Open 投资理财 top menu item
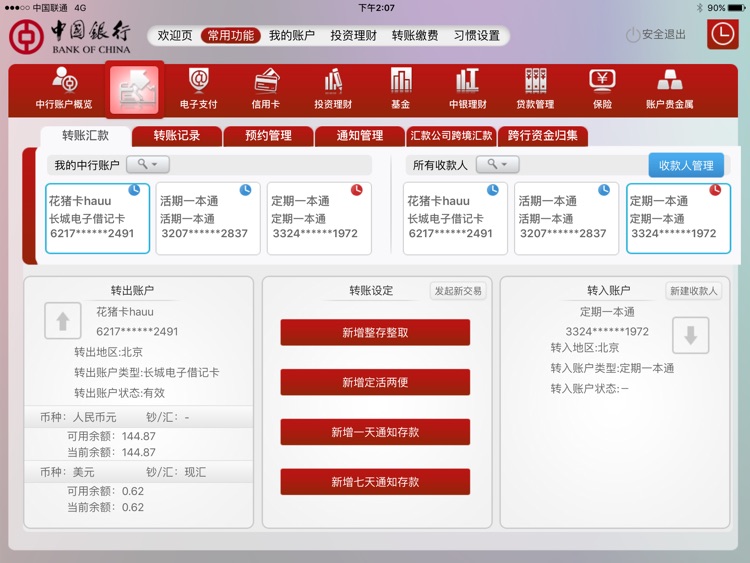The image size is (750, 563). 353,35
